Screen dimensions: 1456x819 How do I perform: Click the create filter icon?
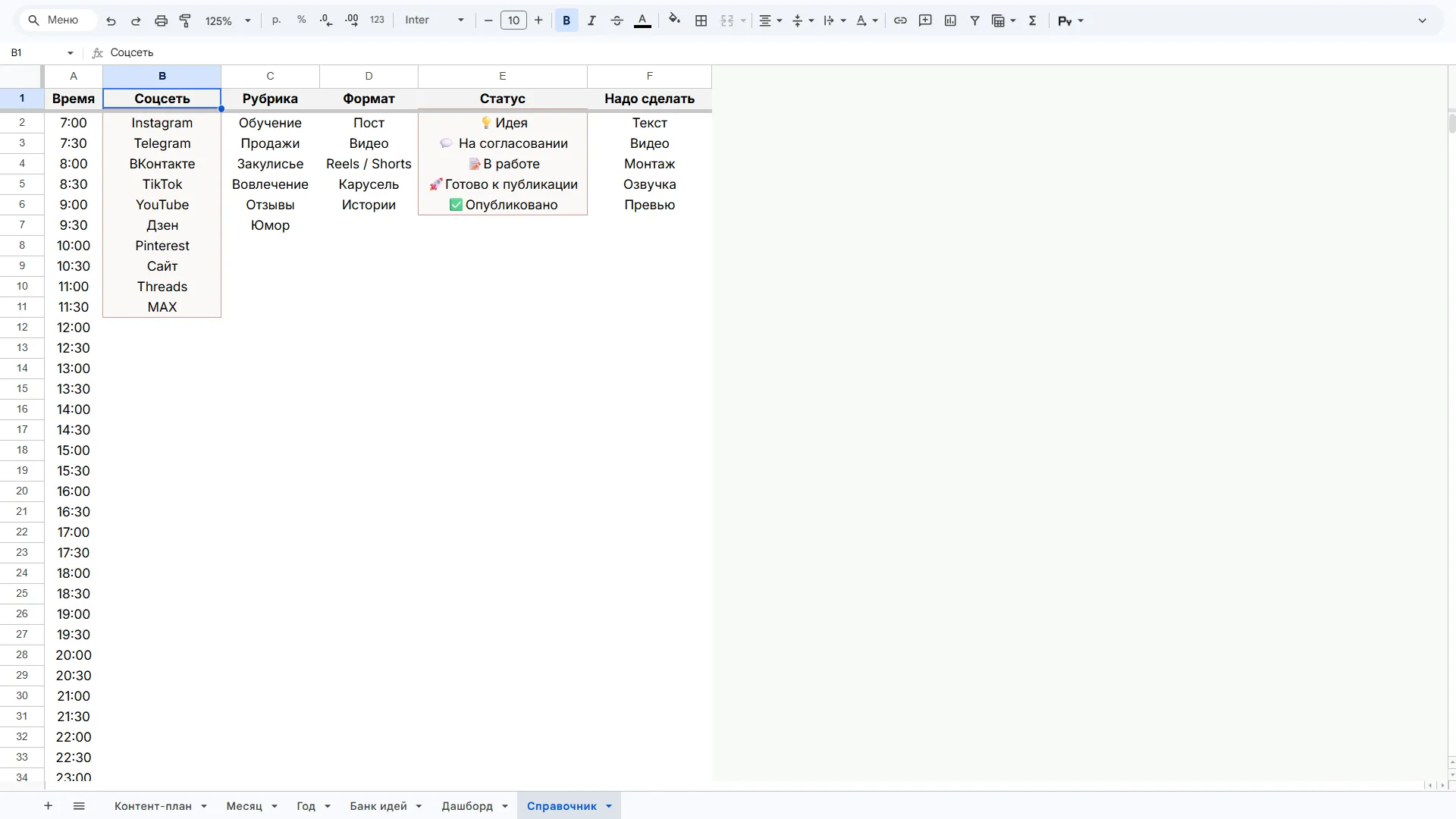pyautogui.click(x=975, y=20)
